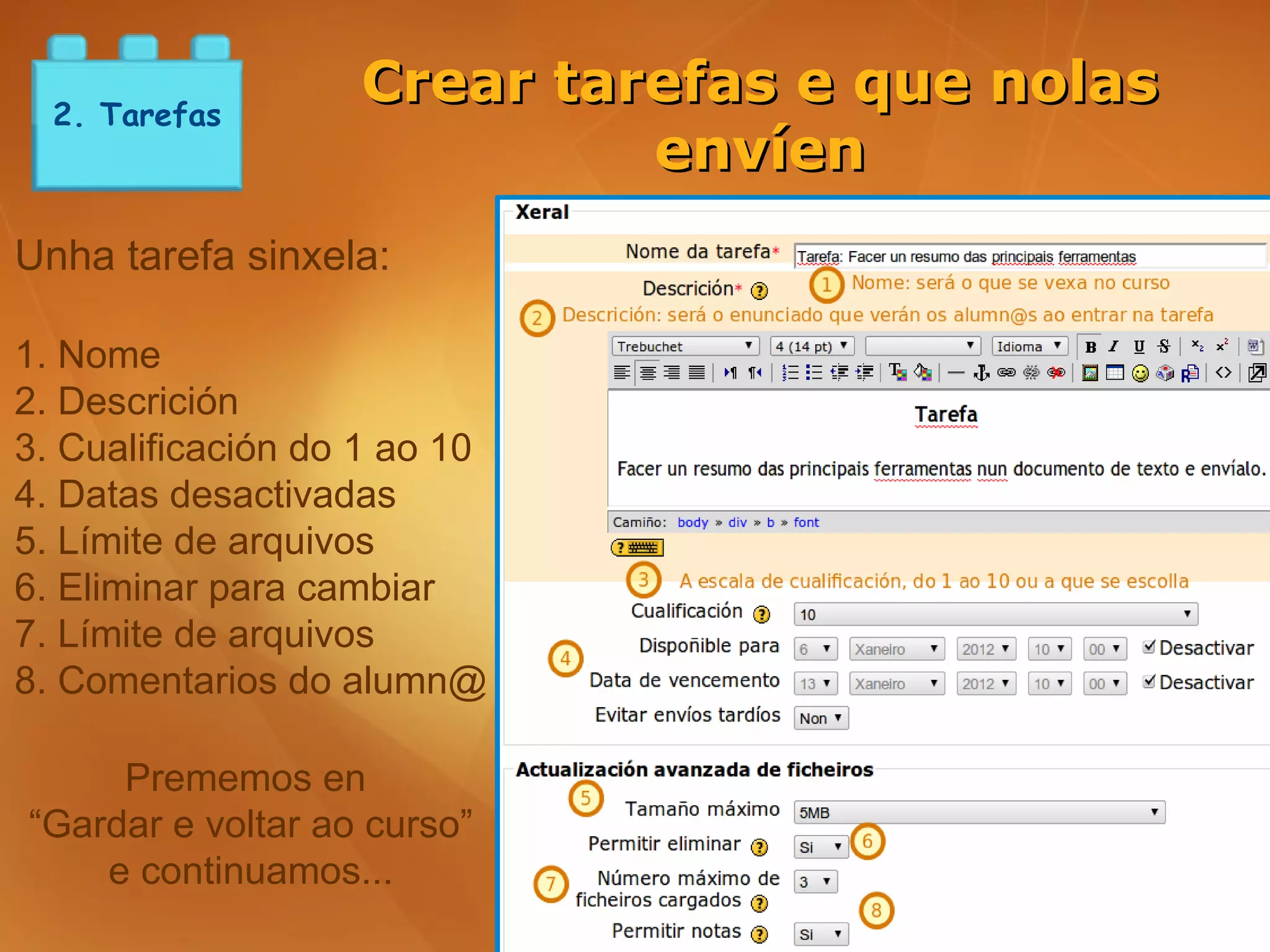Decrease indent with the outdent icon
The image size is (1270, 952).
point(839,372)
